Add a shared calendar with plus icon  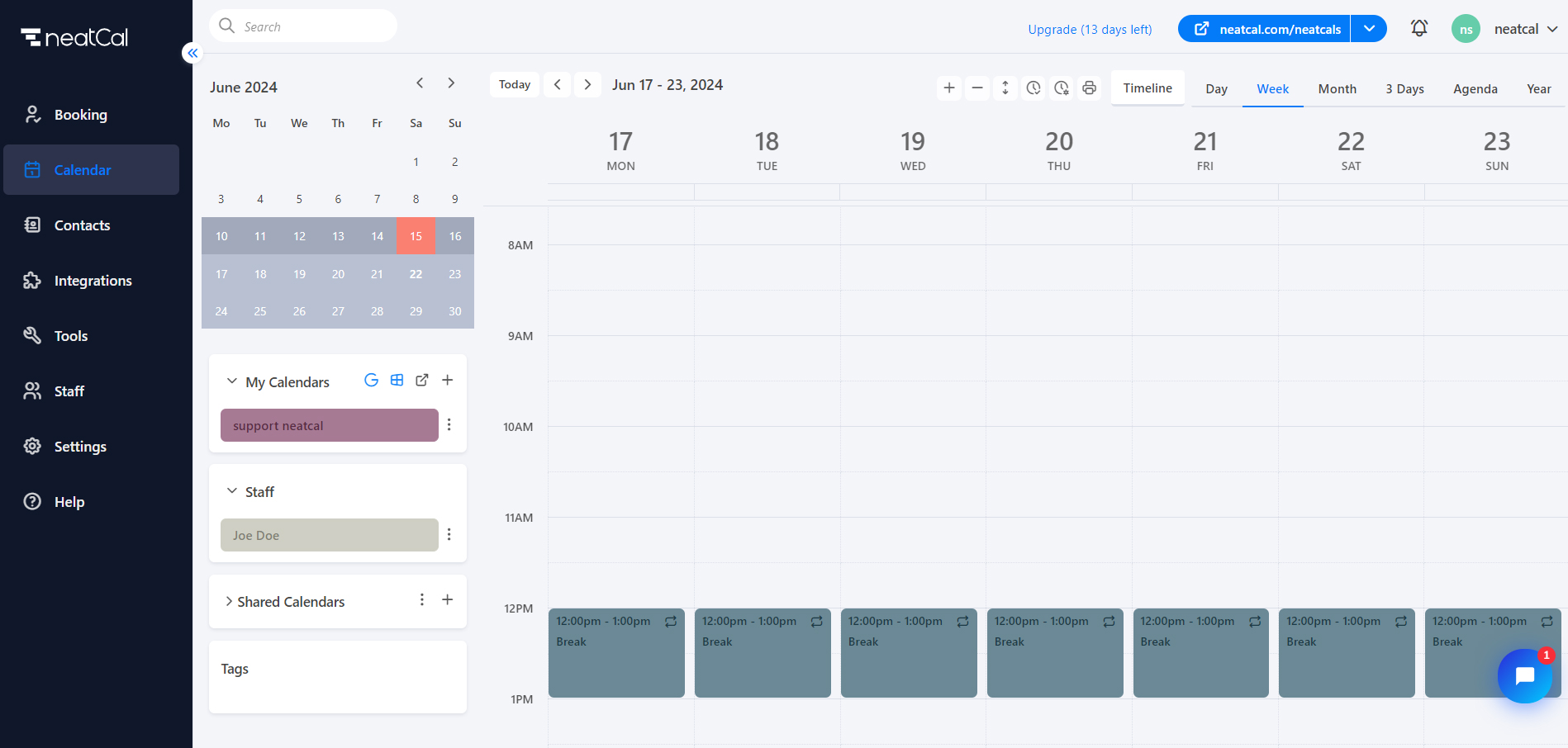(x=448, y=599)
